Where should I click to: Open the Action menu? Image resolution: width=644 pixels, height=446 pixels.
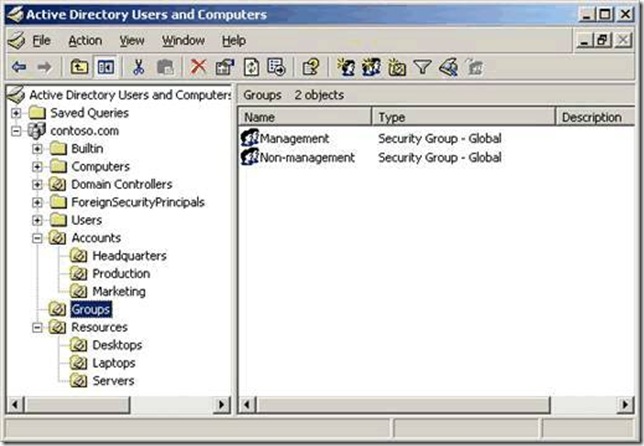[85, 41]
